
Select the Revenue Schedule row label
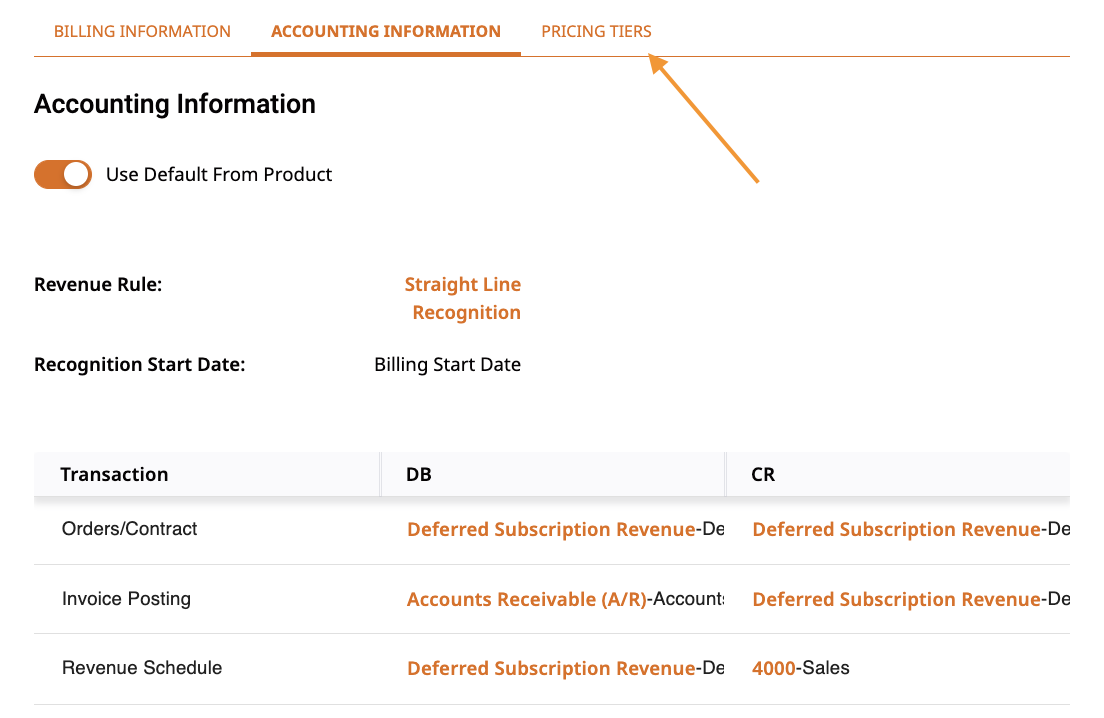pyautogui.click(x=142, y=667)
